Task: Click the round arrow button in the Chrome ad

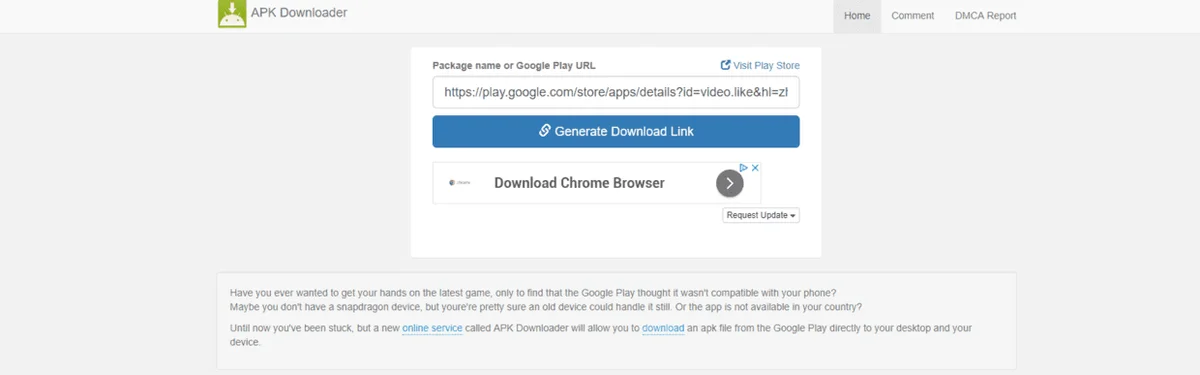Action: tap(730, 183)
